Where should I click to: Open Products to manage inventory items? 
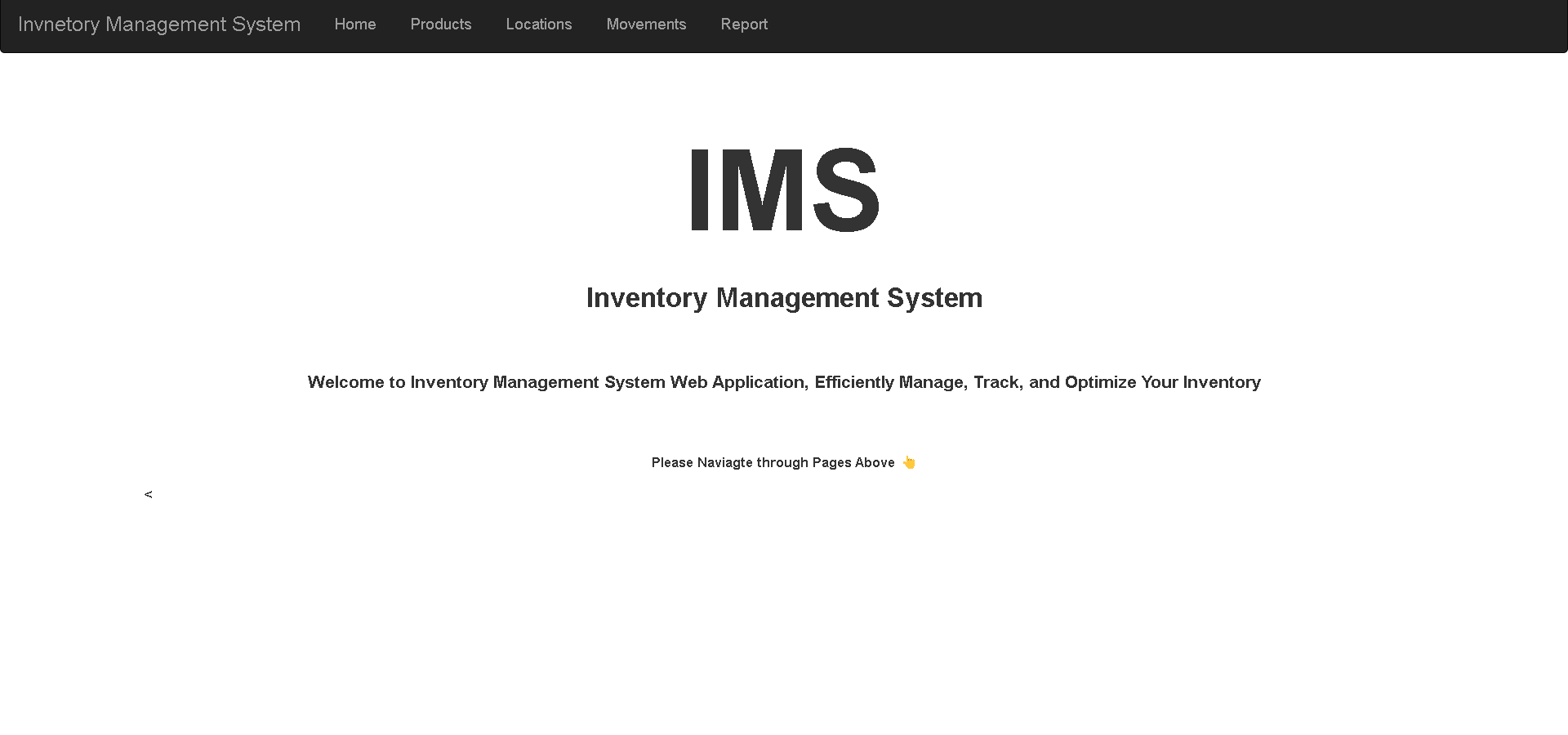pos(440,24)
